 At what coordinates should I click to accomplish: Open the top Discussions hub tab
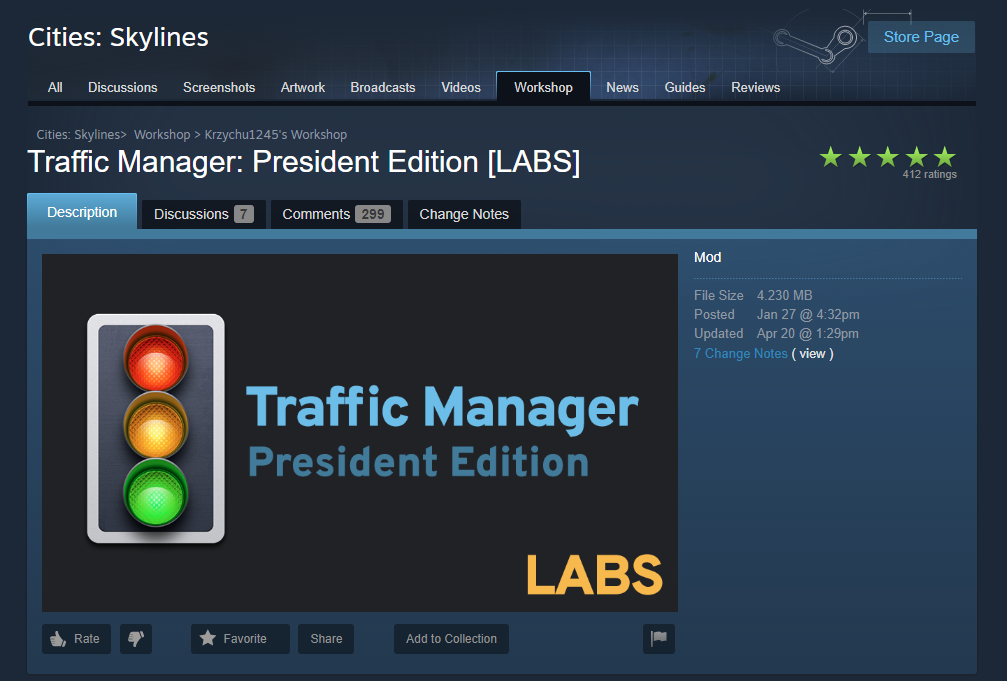click(123, 87)
